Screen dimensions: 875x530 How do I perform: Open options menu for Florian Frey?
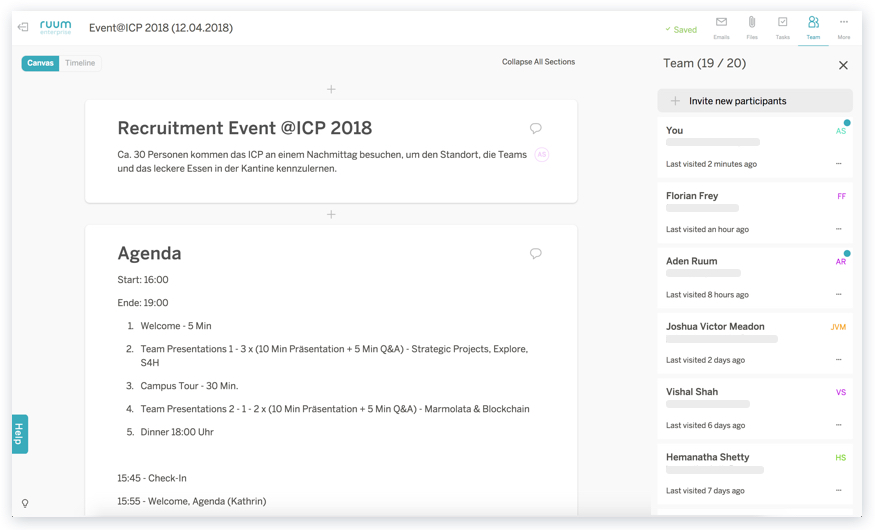[x=838, y=229]
